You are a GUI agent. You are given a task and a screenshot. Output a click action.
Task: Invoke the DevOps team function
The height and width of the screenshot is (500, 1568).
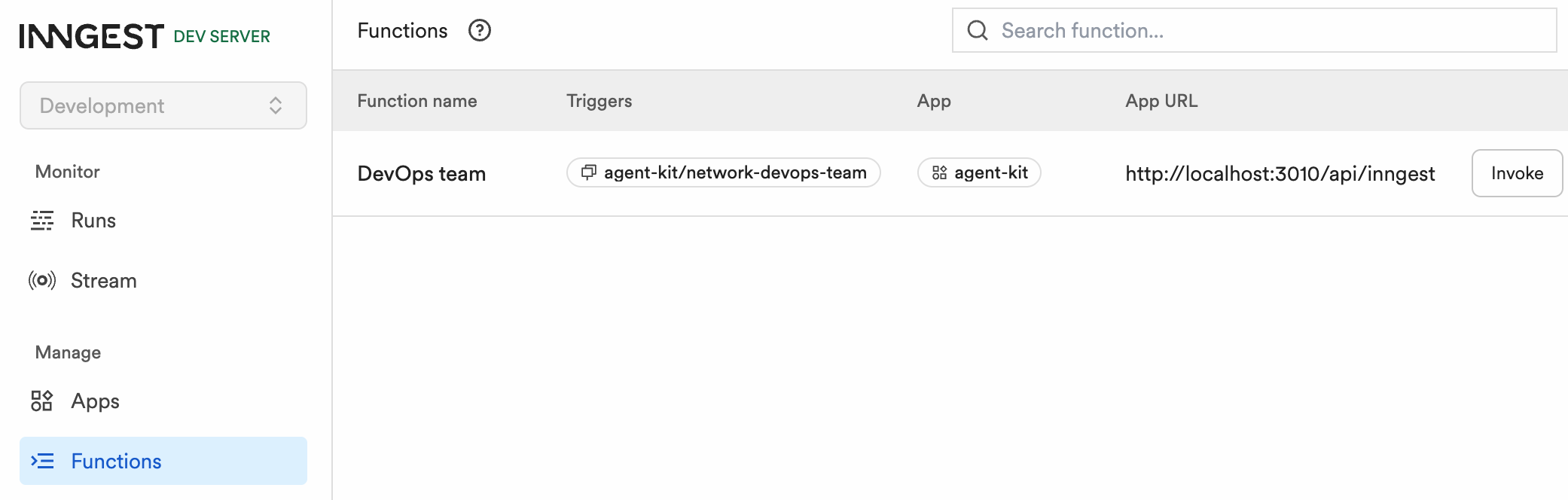1517,173
